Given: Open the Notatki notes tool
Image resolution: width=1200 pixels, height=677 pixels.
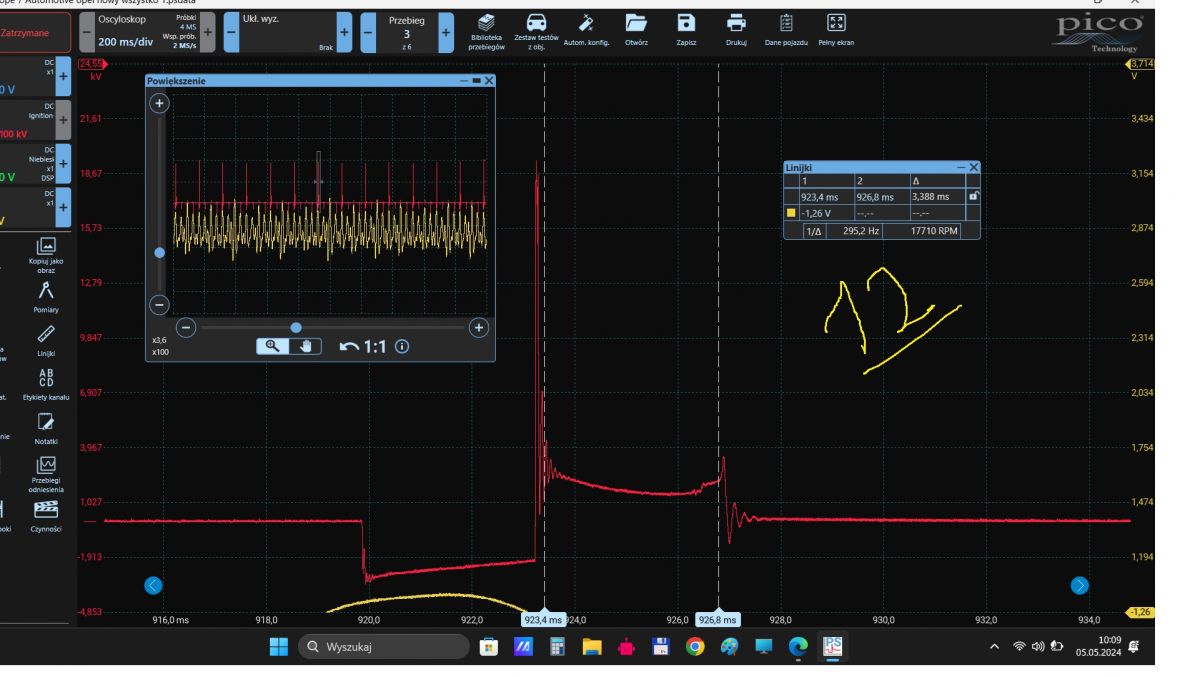Looking at the screenshot, I should pyautogui.click(x=46, y=428).
